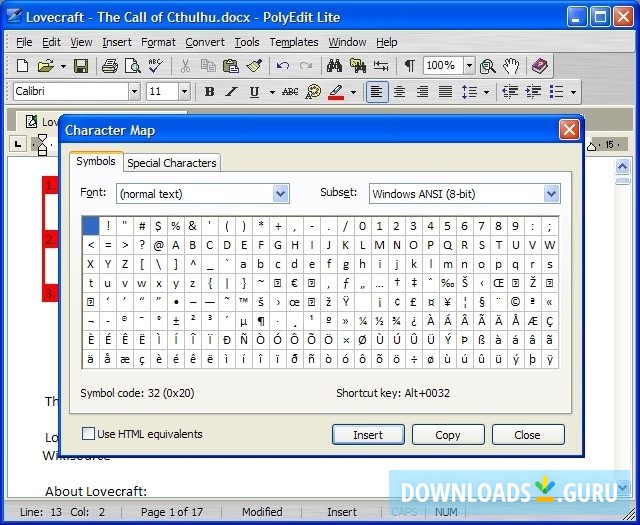640x525 pixels.
Task: Align text right
Action: (x=422, y=92)
